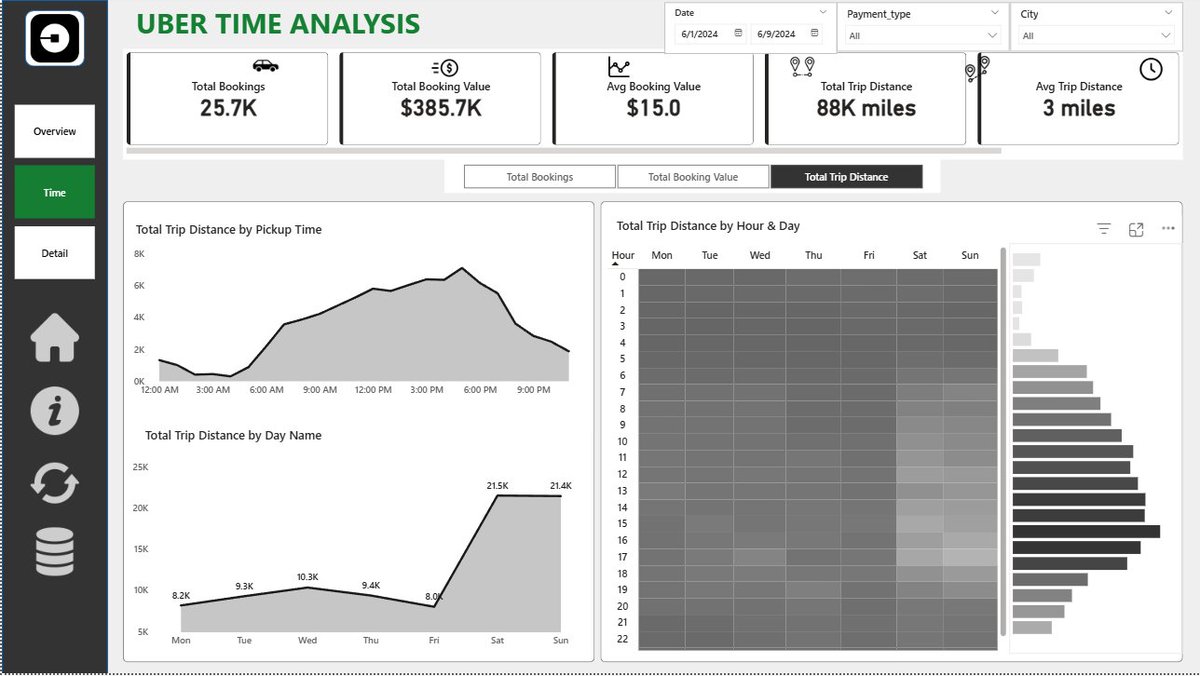Click the Total Bookings 25.7K card
The width and height of the screenshot is (1200, 676).
tap(228, 98)
